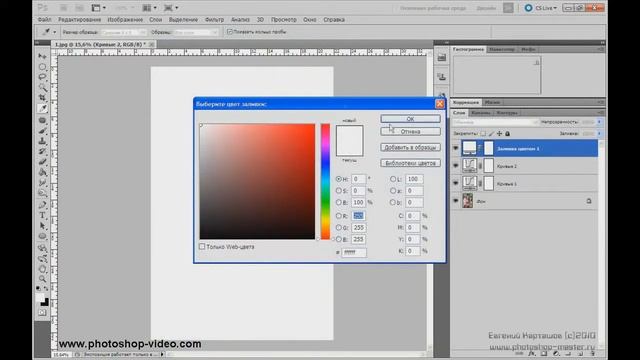Select the Crop tool
This screenshot has width=640, height=360.
click(42, 98)
